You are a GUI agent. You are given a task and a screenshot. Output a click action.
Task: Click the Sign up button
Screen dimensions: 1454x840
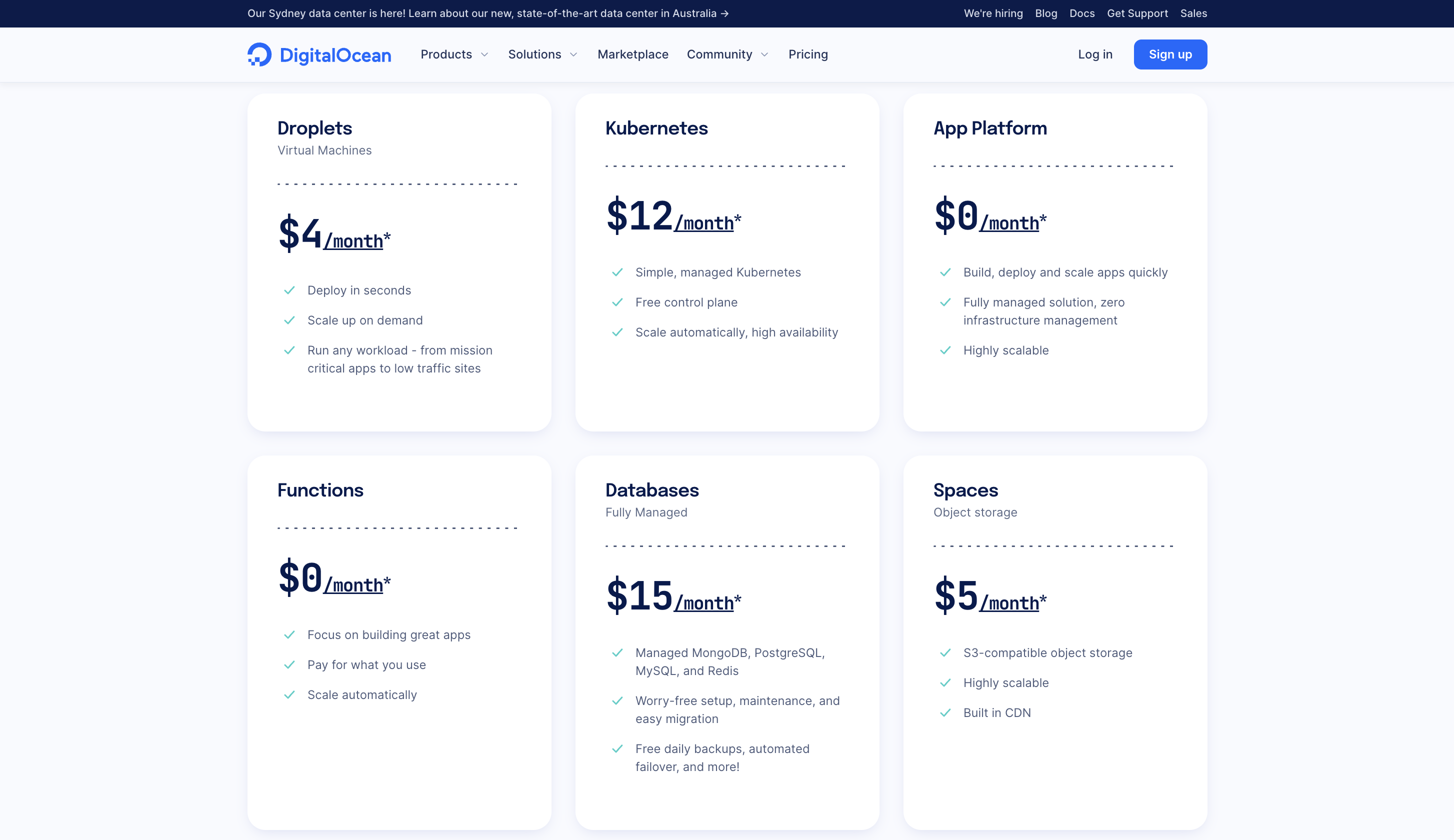point(1170,54)
